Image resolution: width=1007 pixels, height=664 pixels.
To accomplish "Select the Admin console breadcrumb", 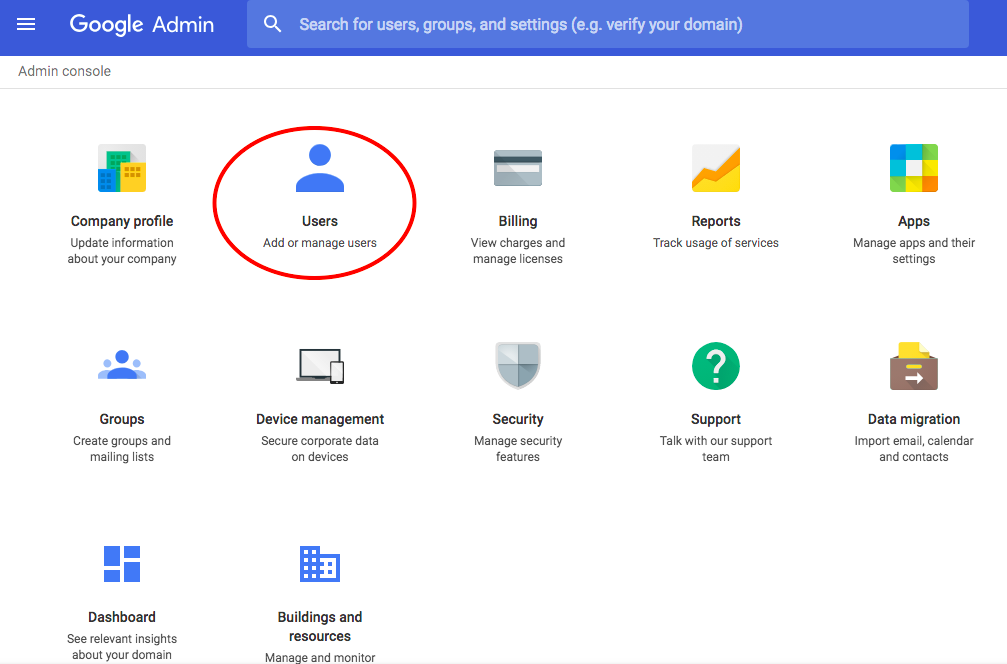I will click(x=64, y=71).
